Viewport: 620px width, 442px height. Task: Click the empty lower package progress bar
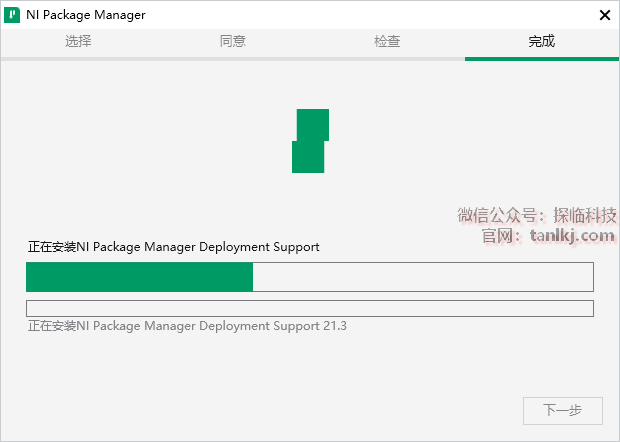pos(309,308)
